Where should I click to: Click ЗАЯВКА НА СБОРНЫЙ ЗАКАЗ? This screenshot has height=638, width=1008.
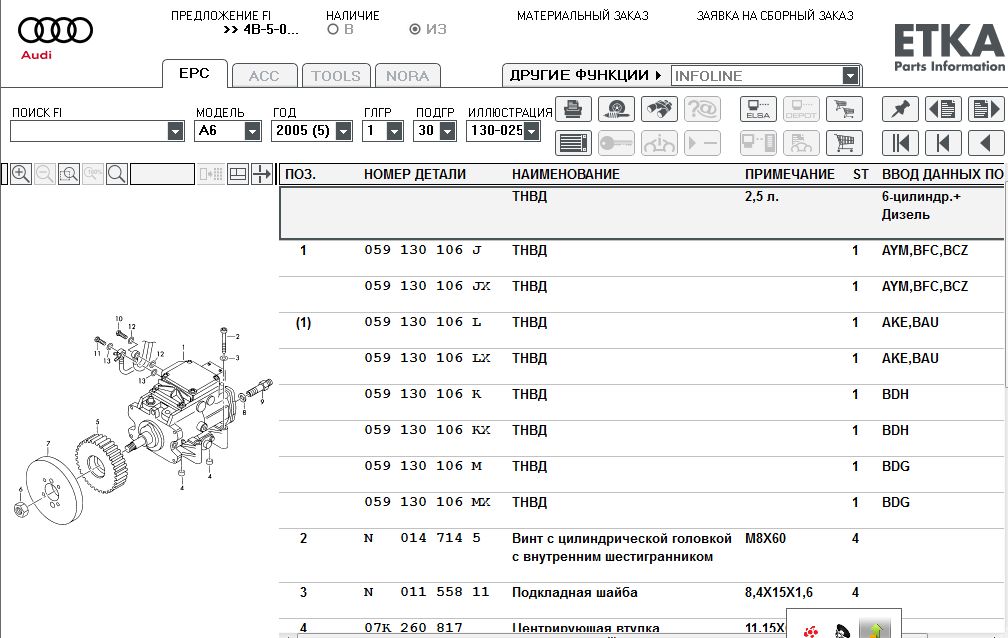click(775, 15)
